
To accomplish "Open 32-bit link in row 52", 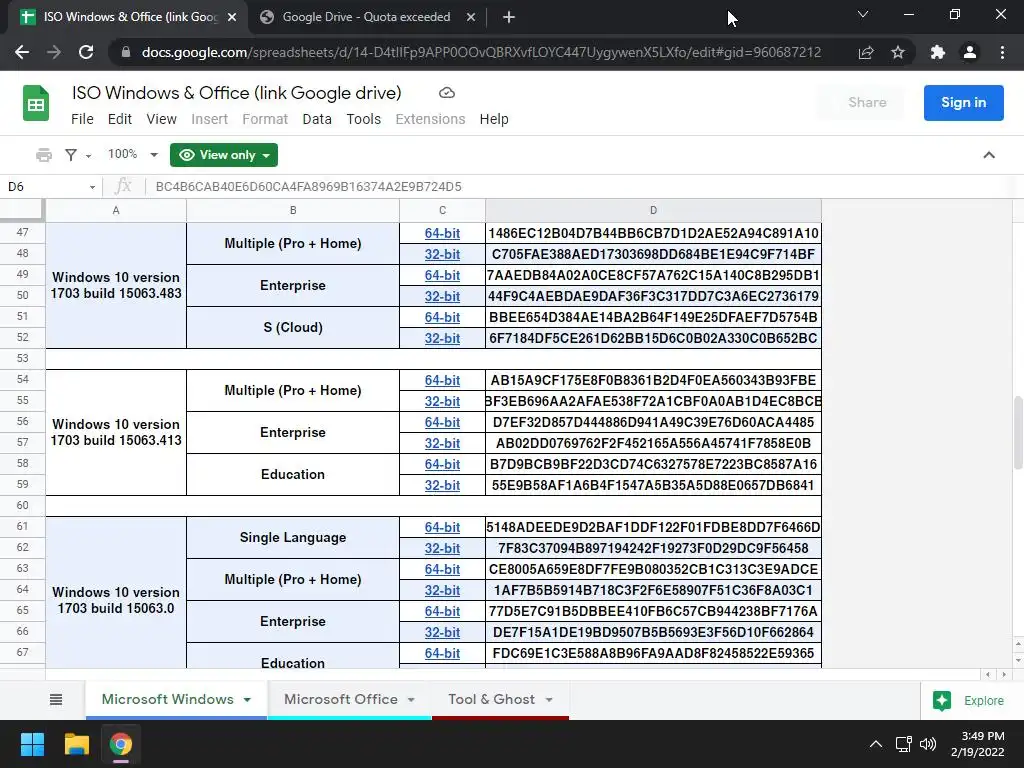I will [x=442, y=338].
